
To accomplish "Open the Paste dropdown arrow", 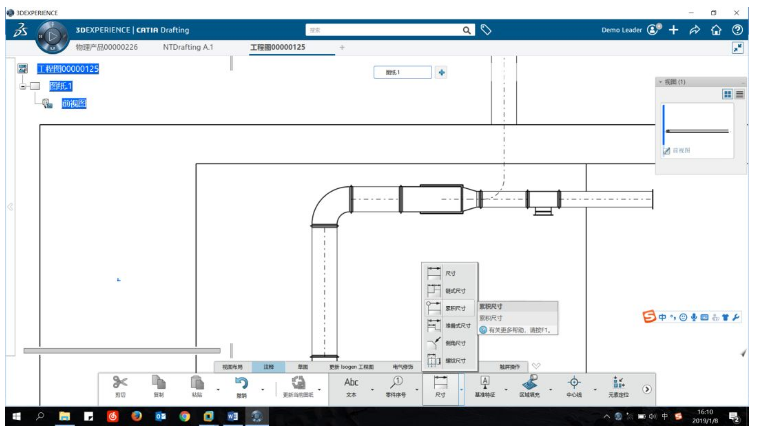I will 218,389.
